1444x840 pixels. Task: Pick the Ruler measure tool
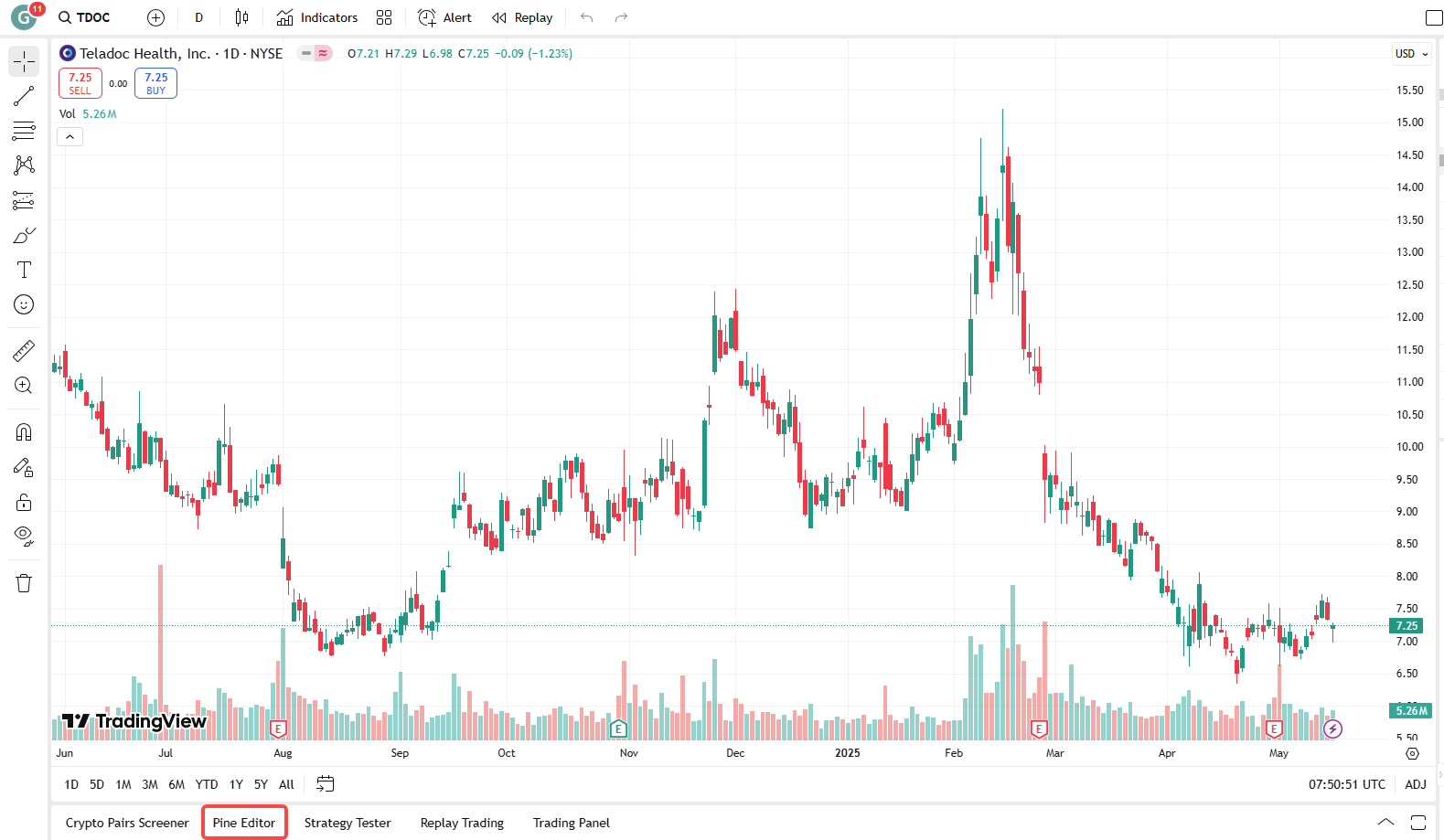click(x=24, y=350)
